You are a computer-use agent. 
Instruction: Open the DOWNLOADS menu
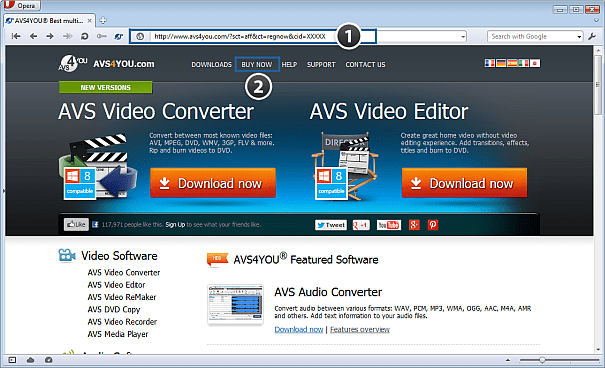(211, 64)
